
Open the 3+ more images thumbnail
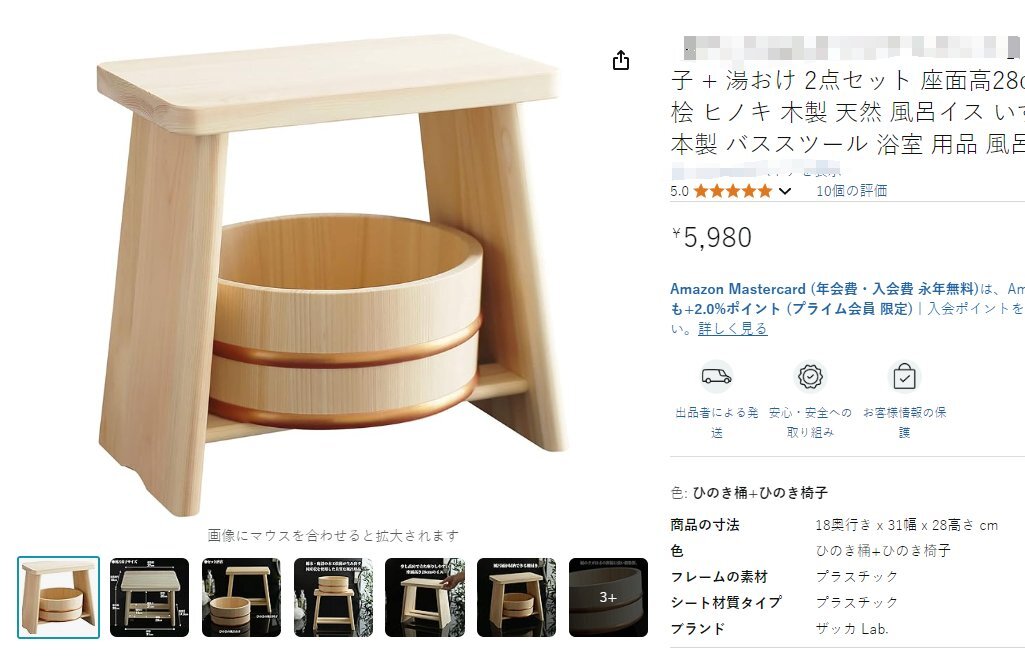(609, 597)
